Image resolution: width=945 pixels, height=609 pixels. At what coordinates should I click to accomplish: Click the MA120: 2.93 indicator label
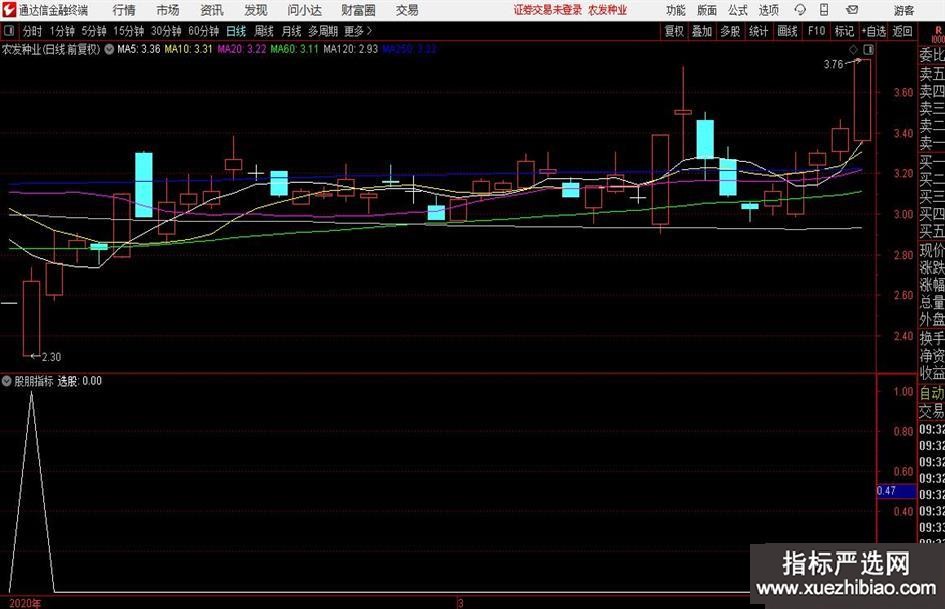pos(351,49)
